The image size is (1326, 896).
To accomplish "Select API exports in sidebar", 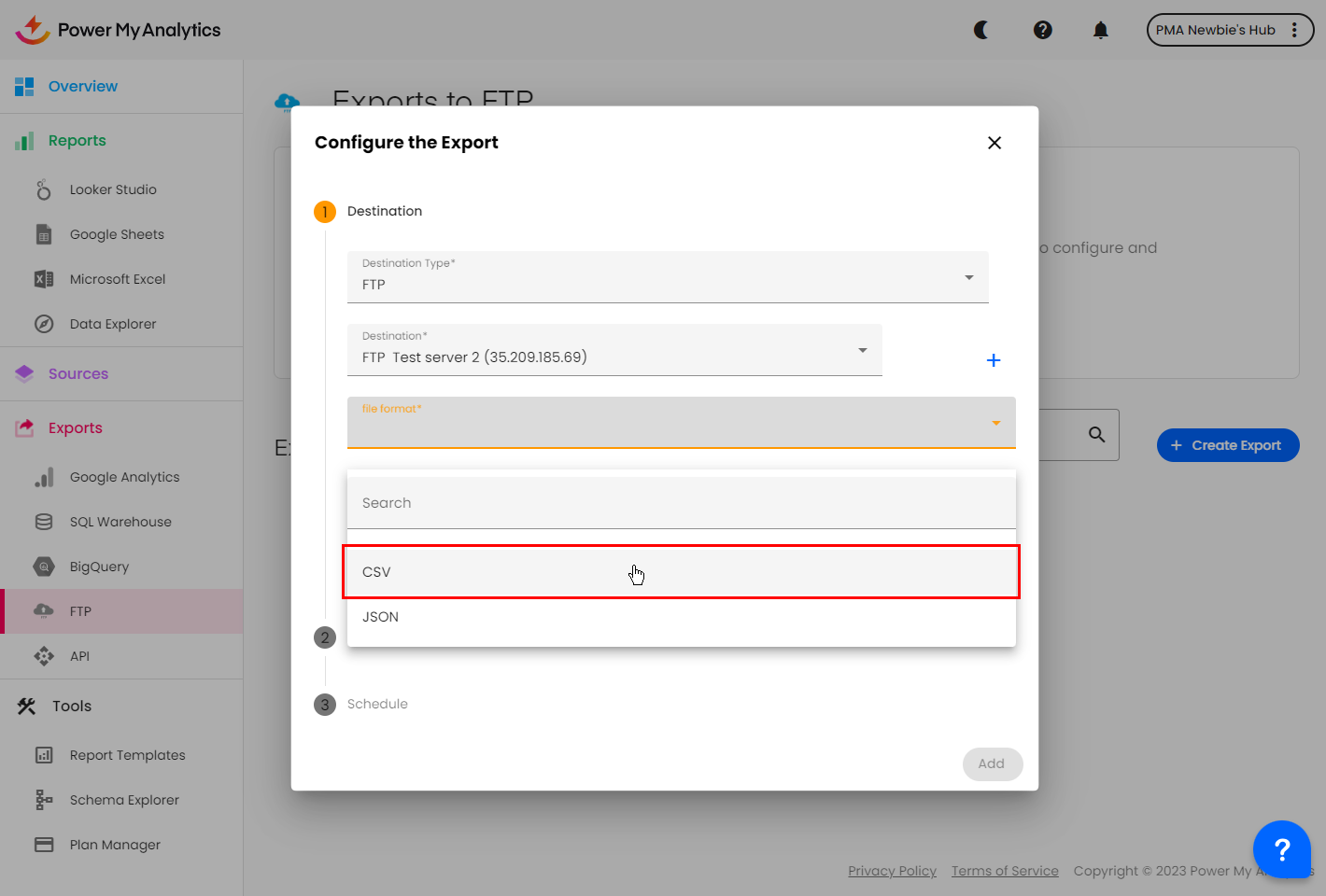I will pyautogui.click(x=80, y=656).
